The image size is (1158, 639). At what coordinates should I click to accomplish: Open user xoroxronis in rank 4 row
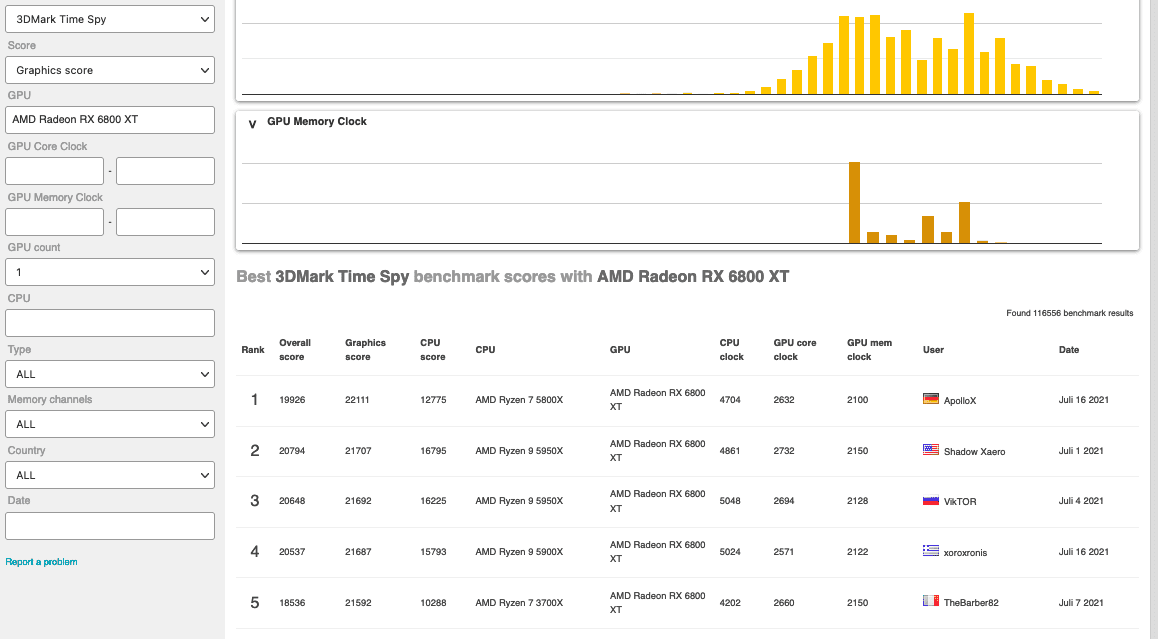pos(965,553)
